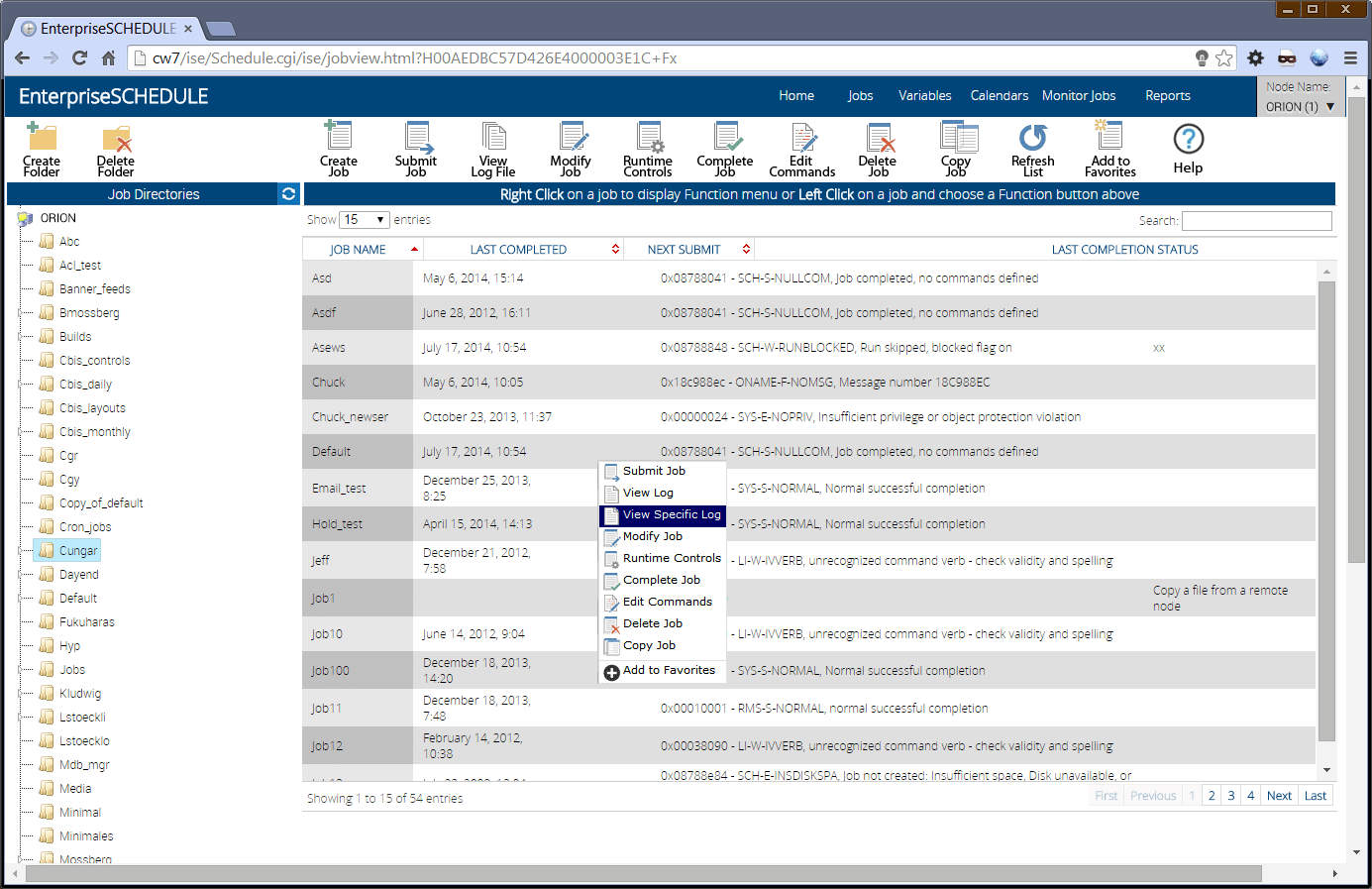Open the Chrome menu hamburger icon
The height and width of the screenshot is (889, 1372).
pos(1350,58)
